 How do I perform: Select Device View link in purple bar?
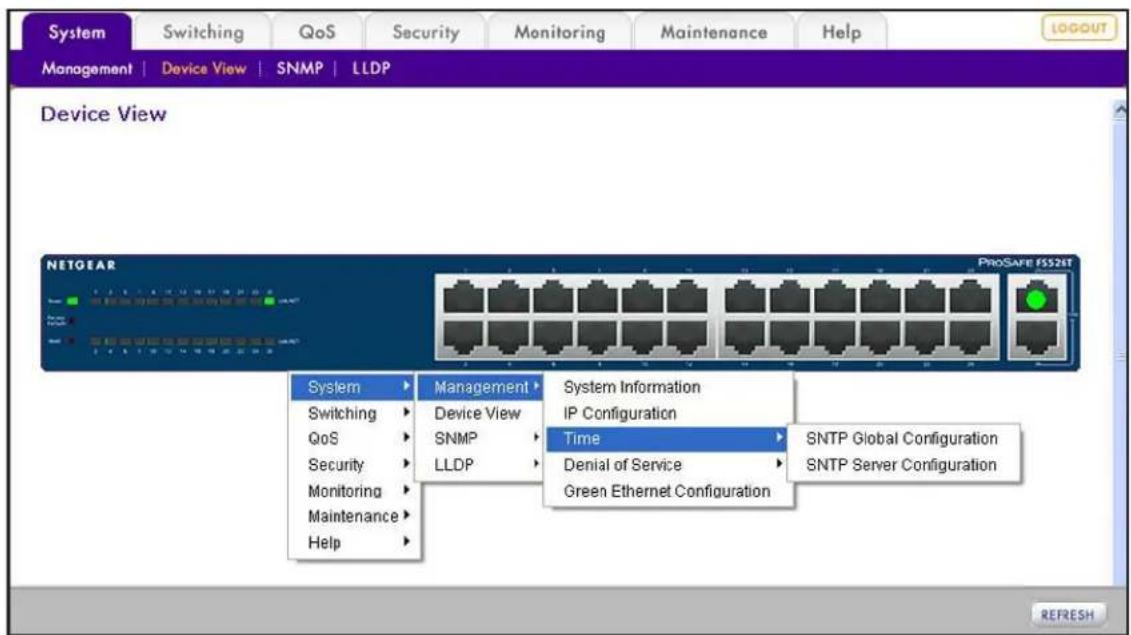point(203,69)
